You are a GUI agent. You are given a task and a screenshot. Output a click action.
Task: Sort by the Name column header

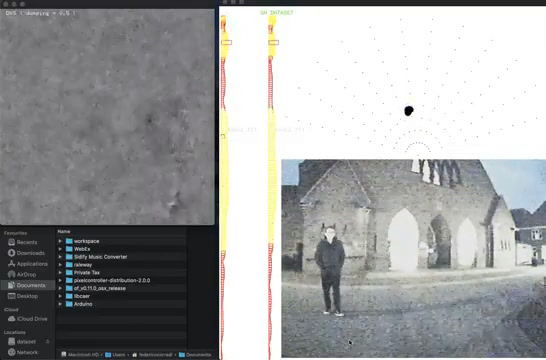tap(64, 231)
